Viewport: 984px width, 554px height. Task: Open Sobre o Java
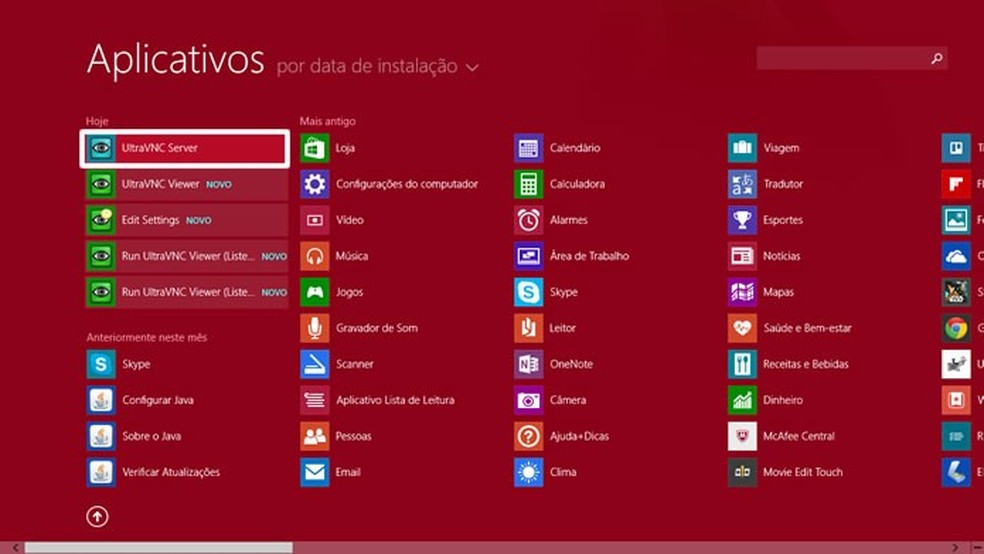(134, 436)
